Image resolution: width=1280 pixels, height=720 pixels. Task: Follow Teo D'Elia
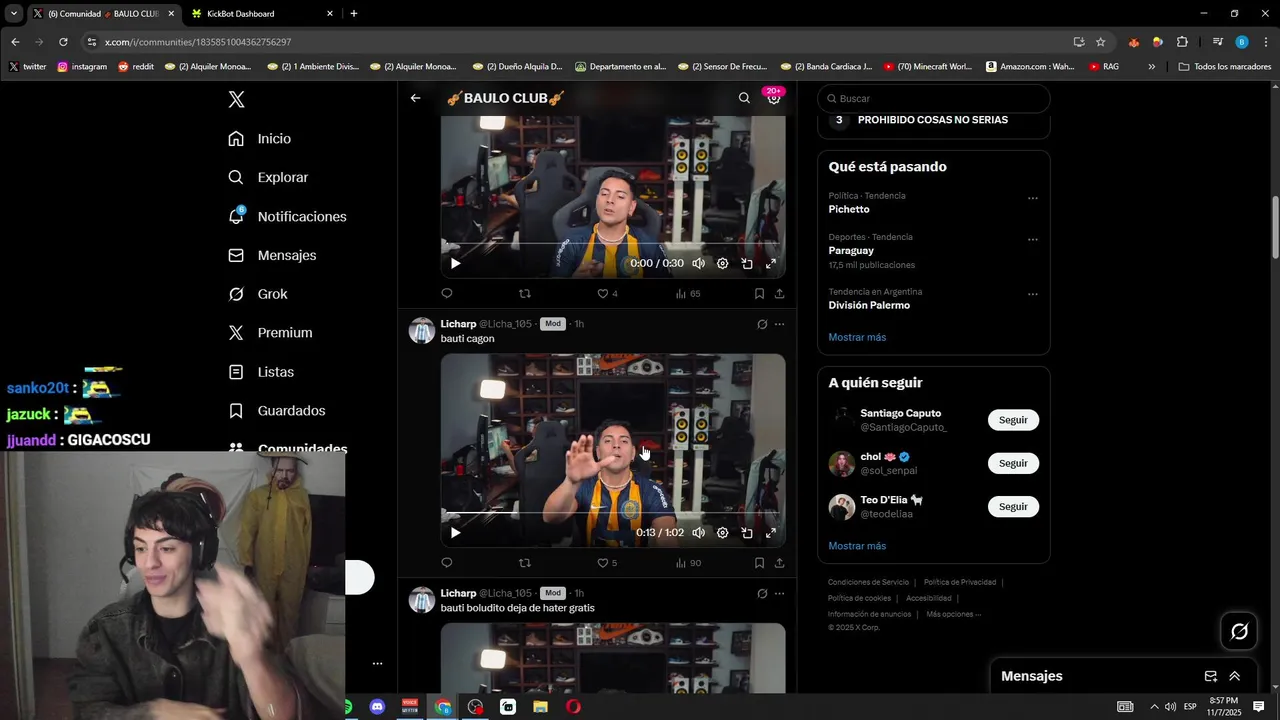click(1013, 506)
